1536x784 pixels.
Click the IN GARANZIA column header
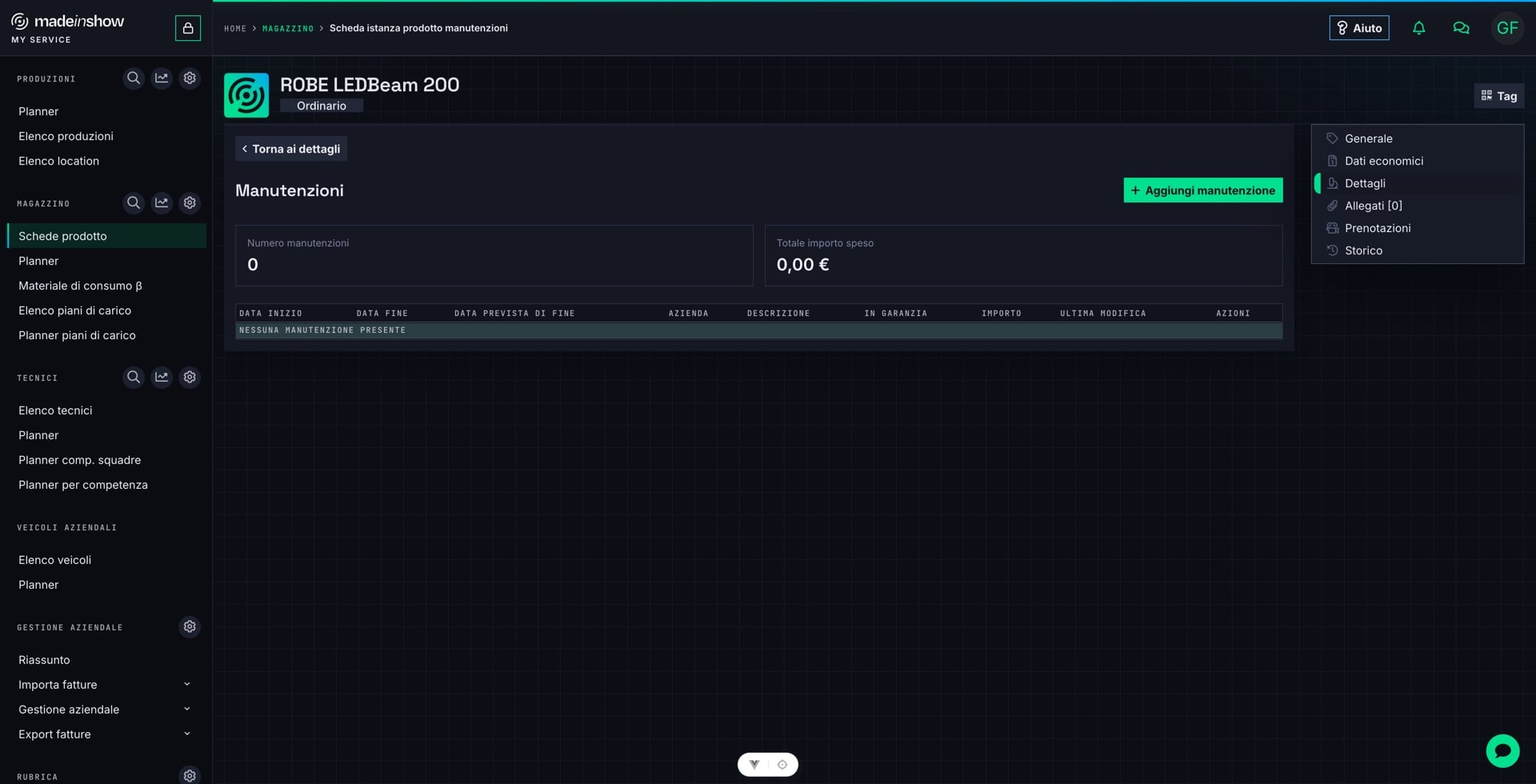(895, 314)
